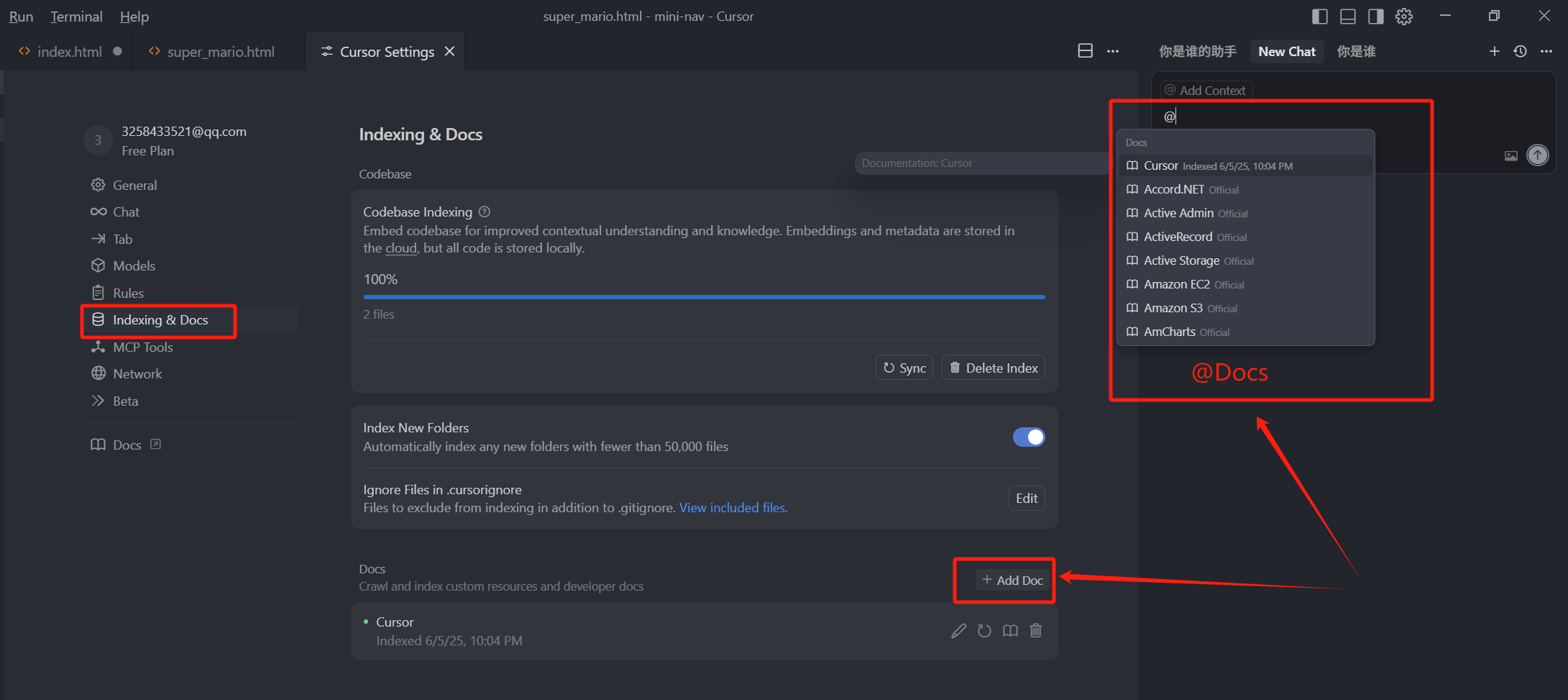1568x700 pixels.
Task: Choose Amazon S3 from Docs list
Action: [x=1245, y=308]
